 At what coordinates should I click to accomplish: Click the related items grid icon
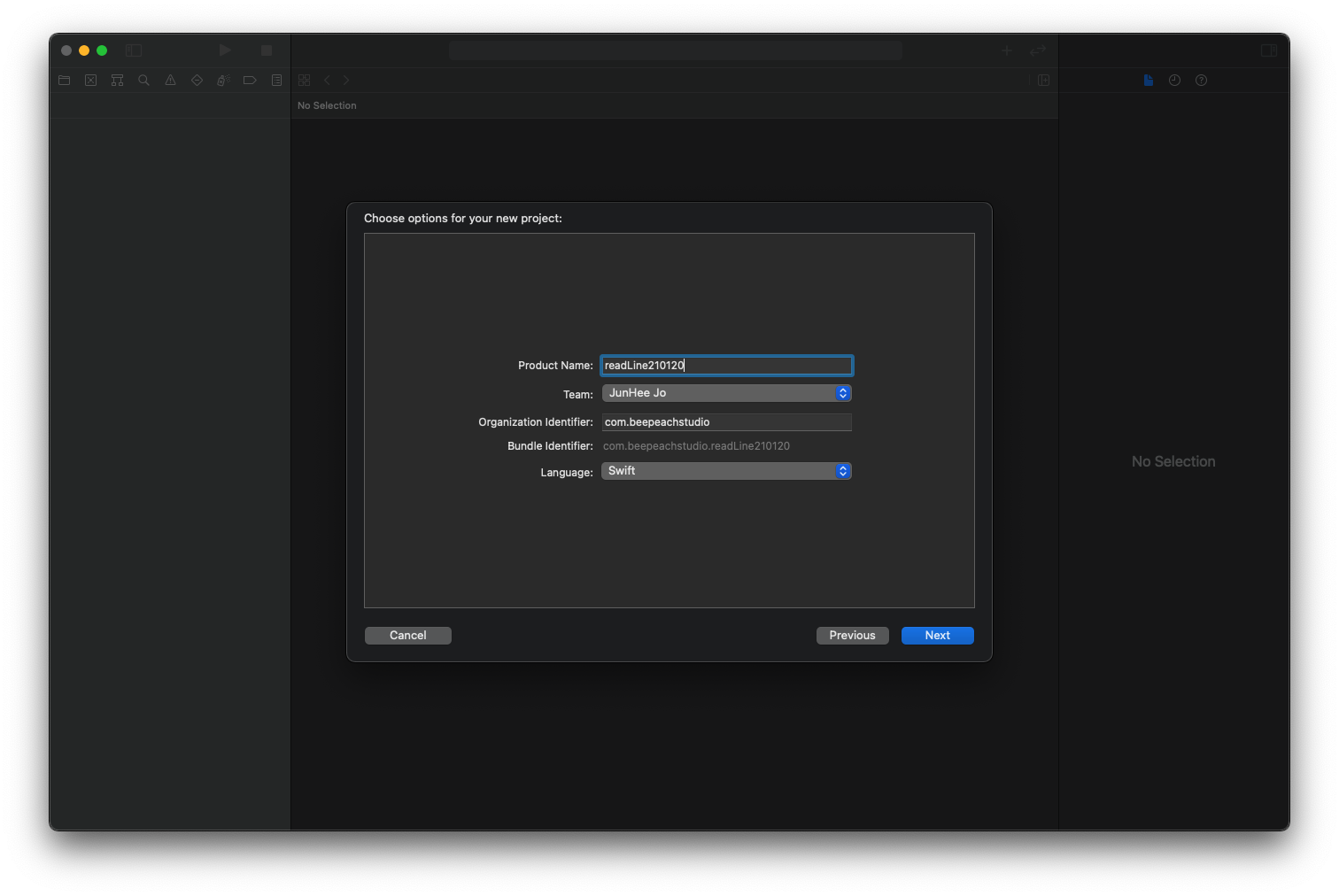coord(305,80)
